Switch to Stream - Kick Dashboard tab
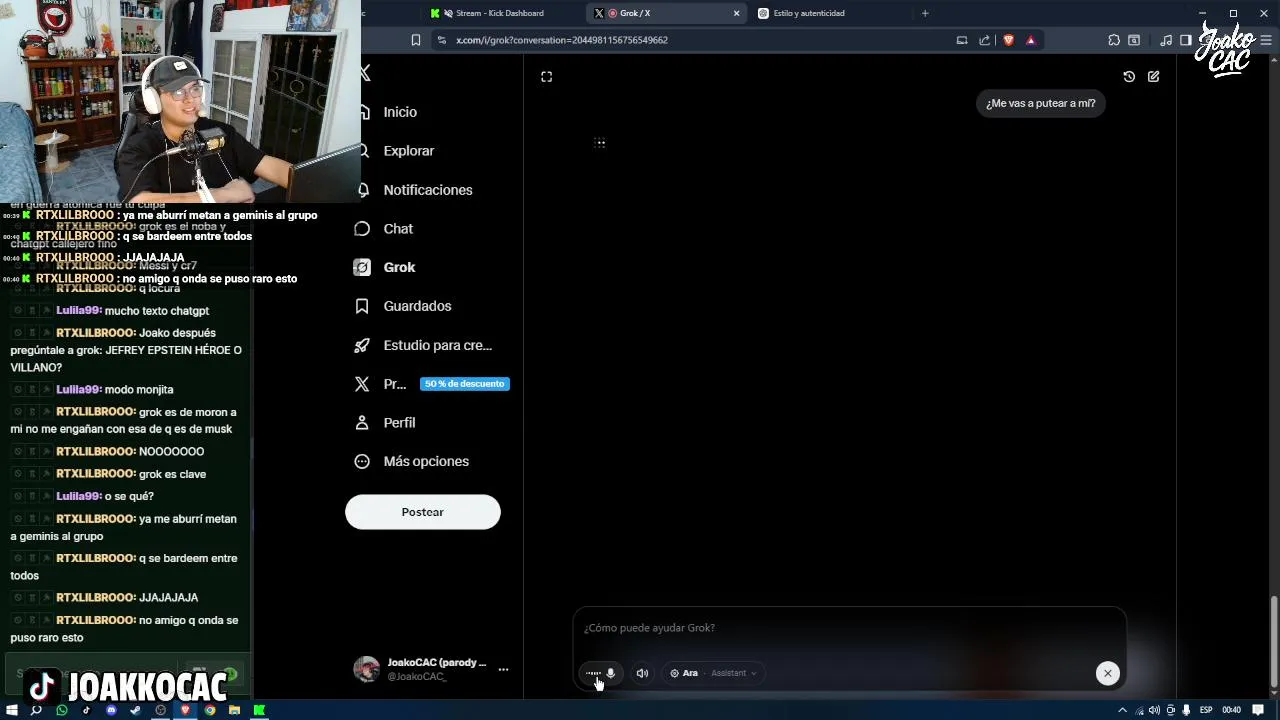 click(498, 13)
